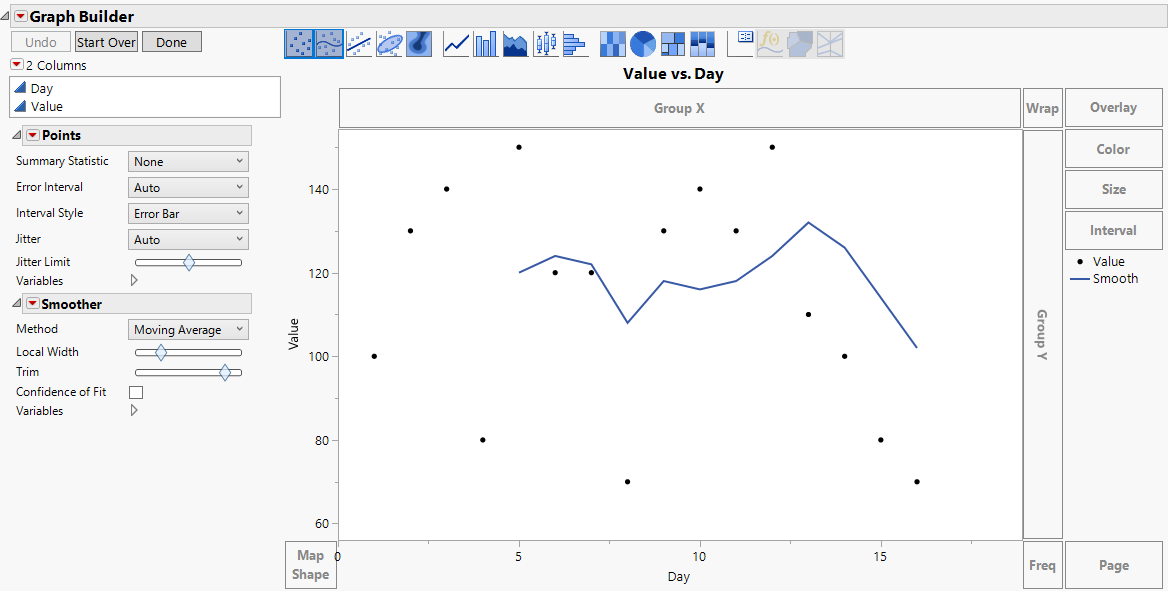The width and height of the screenshot is (1168, 591).
Task: Open the Interval Style dropdown
Action: click(x=188, y=213)
